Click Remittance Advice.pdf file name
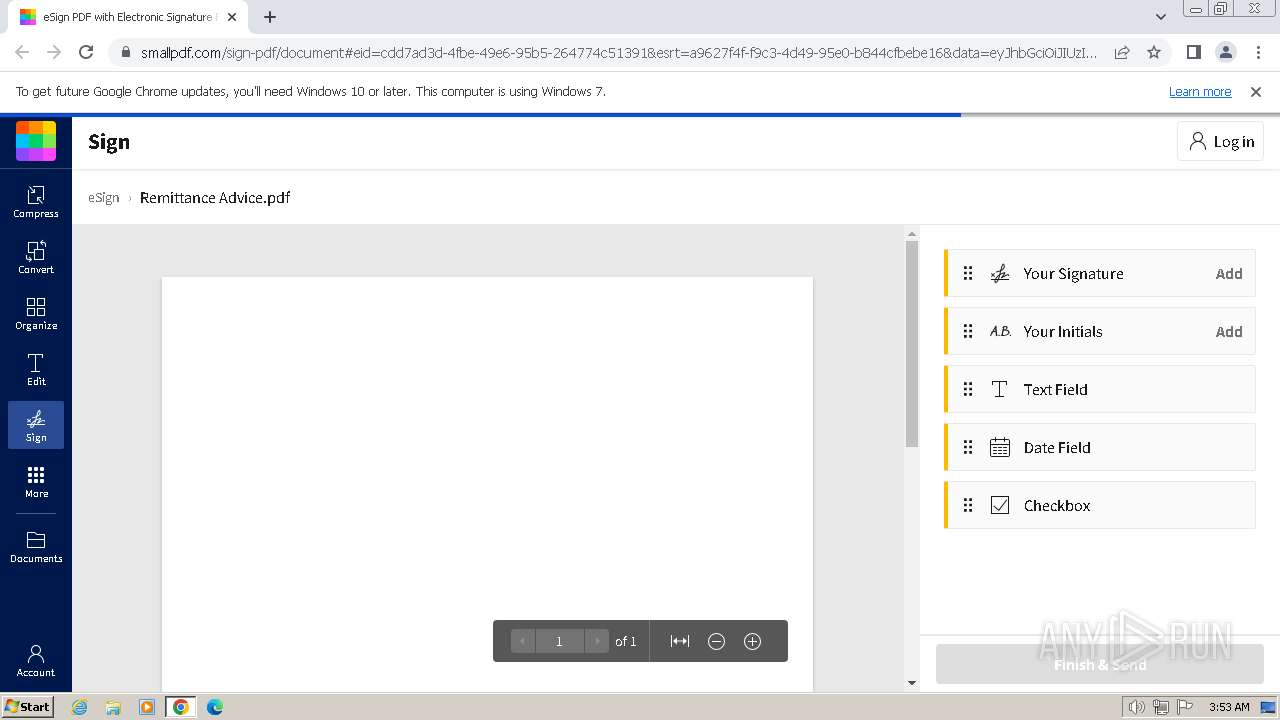 point(215,197)
